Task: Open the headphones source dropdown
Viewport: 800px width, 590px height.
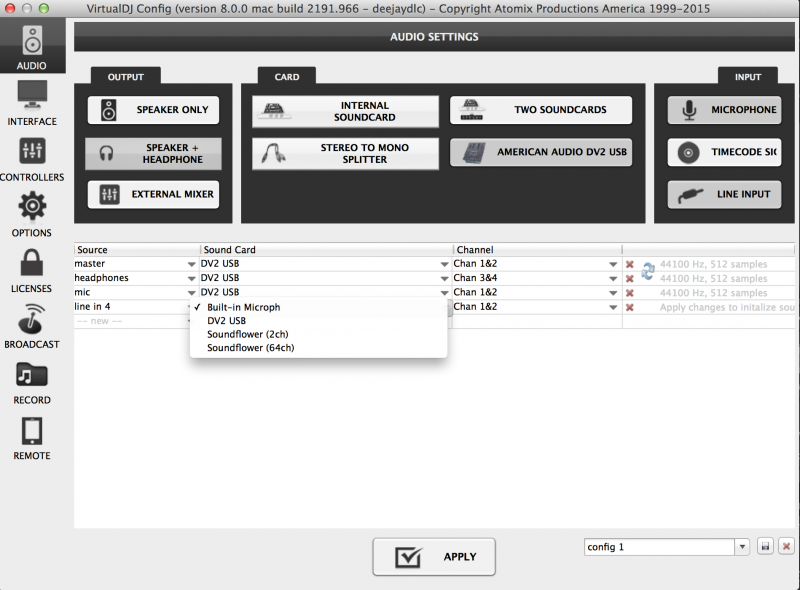Action: point(191,279)
